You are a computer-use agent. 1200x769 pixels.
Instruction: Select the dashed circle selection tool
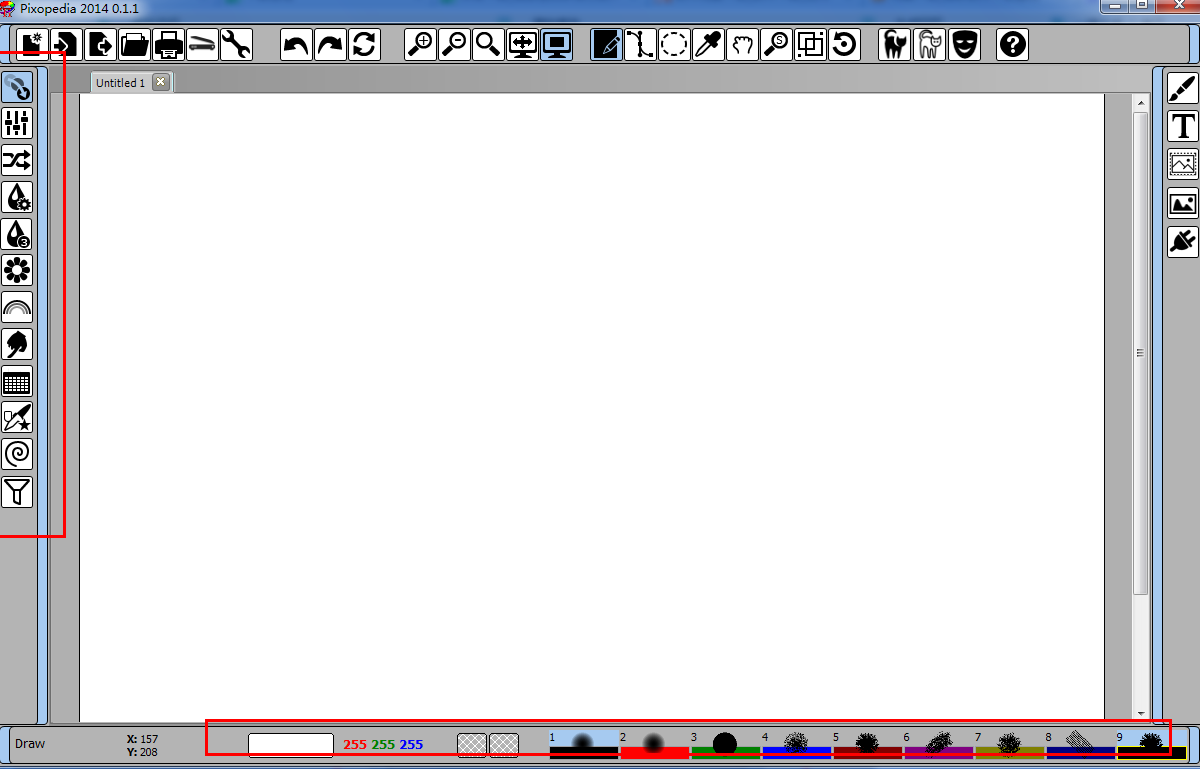click(x=674, y=44)
